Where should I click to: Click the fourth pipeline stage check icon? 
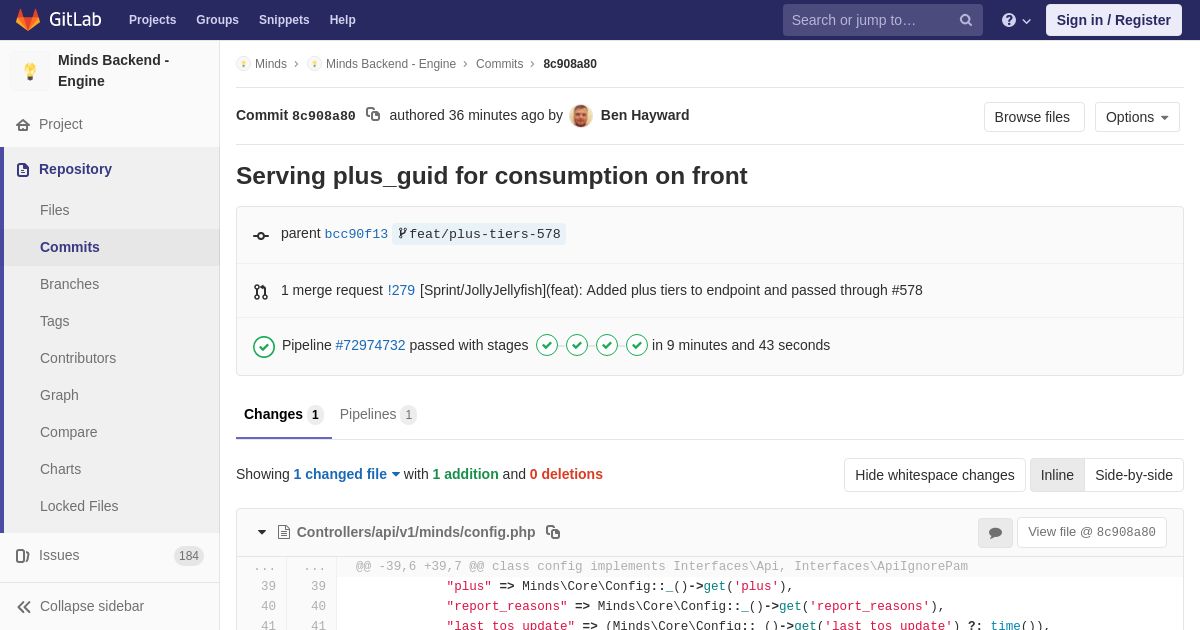pos(637,345)
